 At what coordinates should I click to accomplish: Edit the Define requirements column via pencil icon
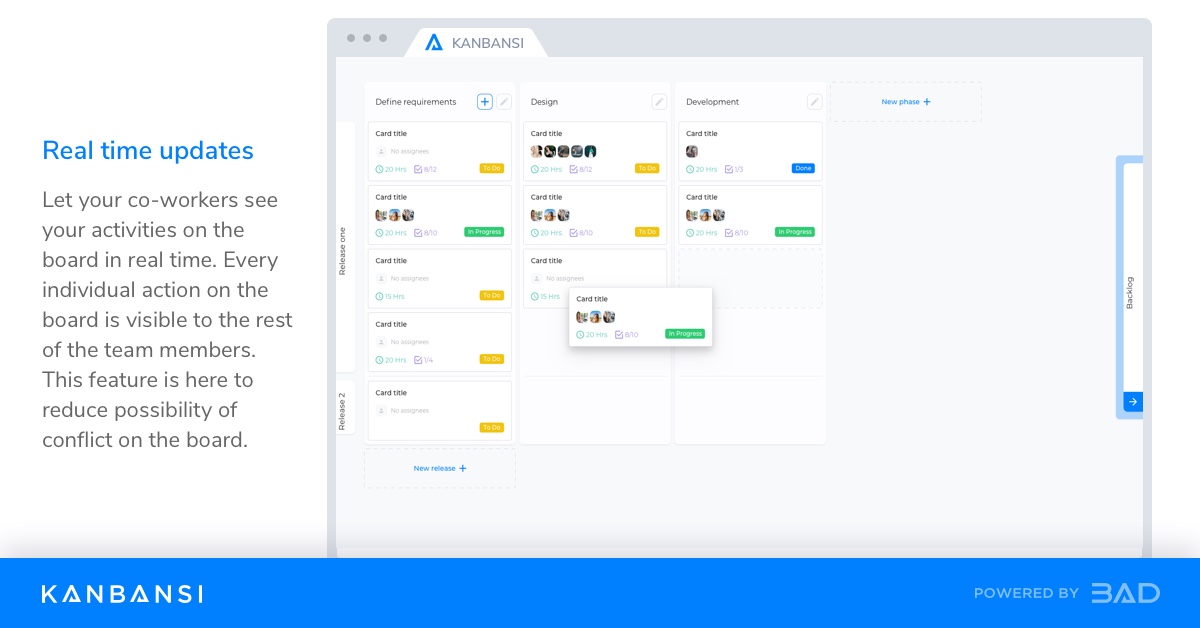pos(504,101)
